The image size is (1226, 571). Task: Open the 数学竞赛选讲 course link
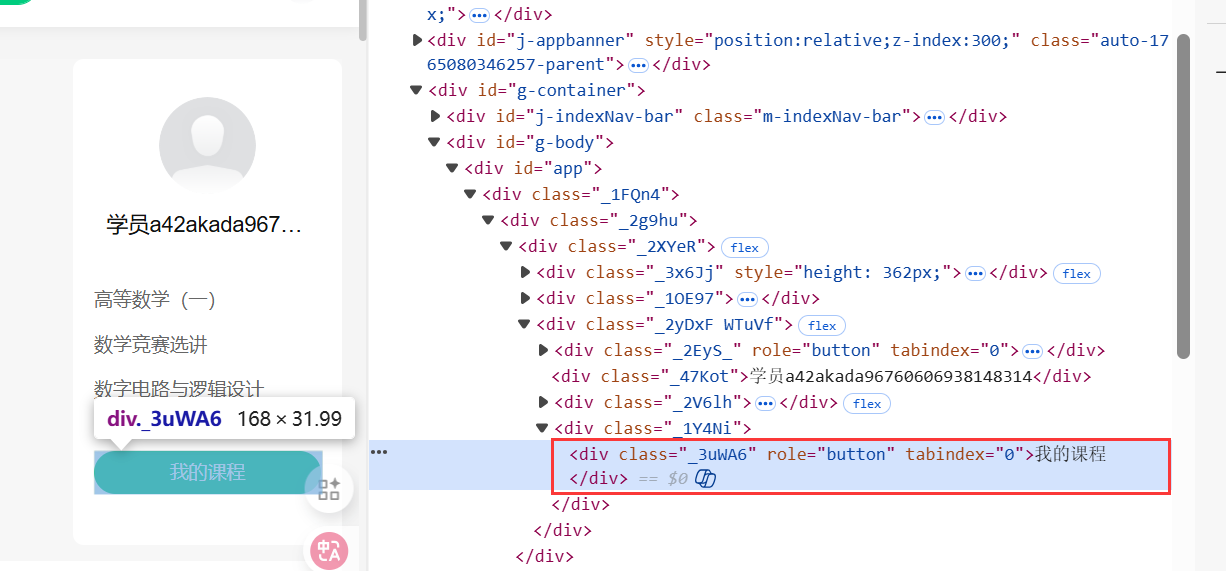point(151,345)
